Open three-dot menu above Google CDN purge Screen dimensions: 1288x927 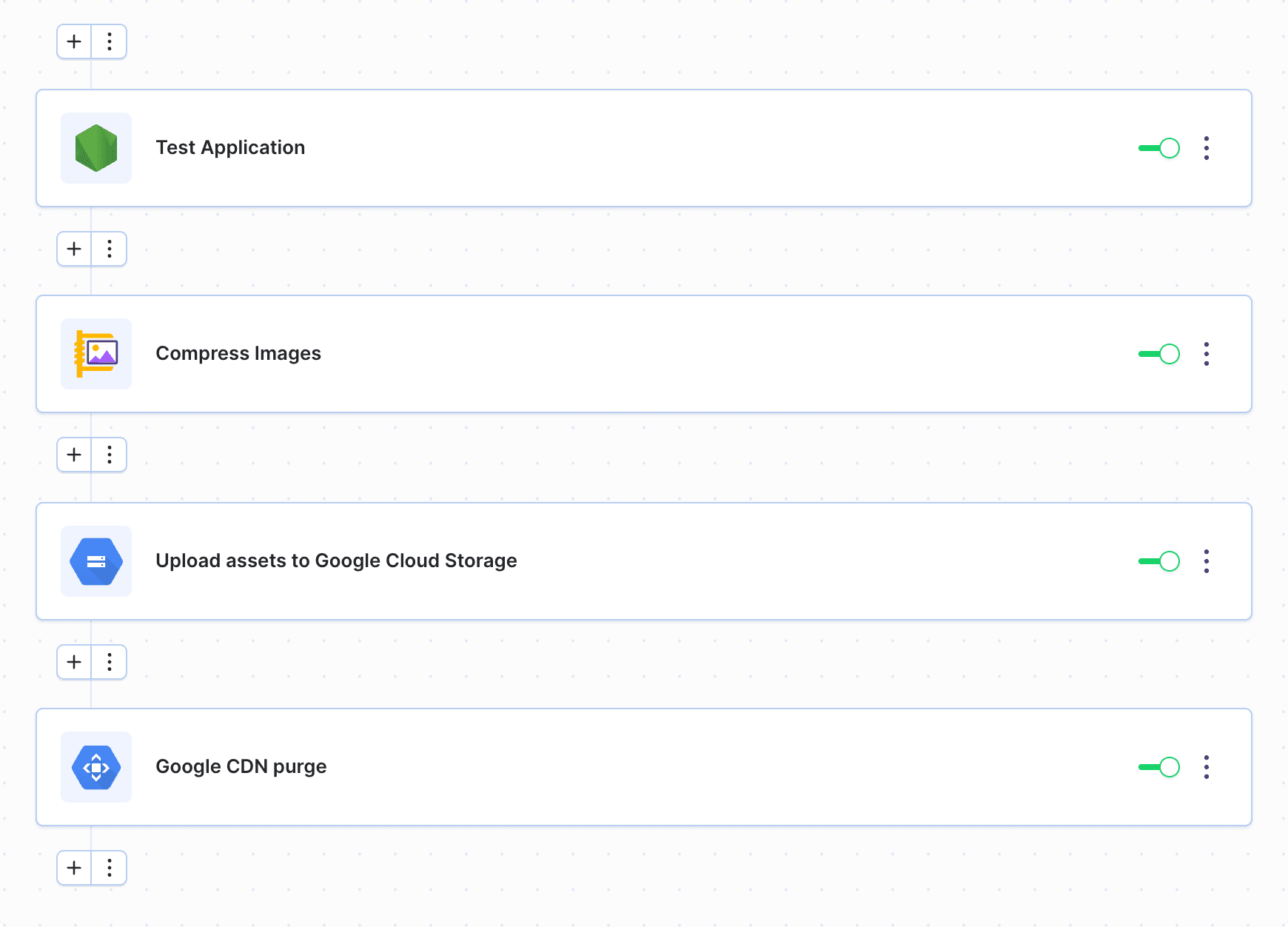coord(110,662)
